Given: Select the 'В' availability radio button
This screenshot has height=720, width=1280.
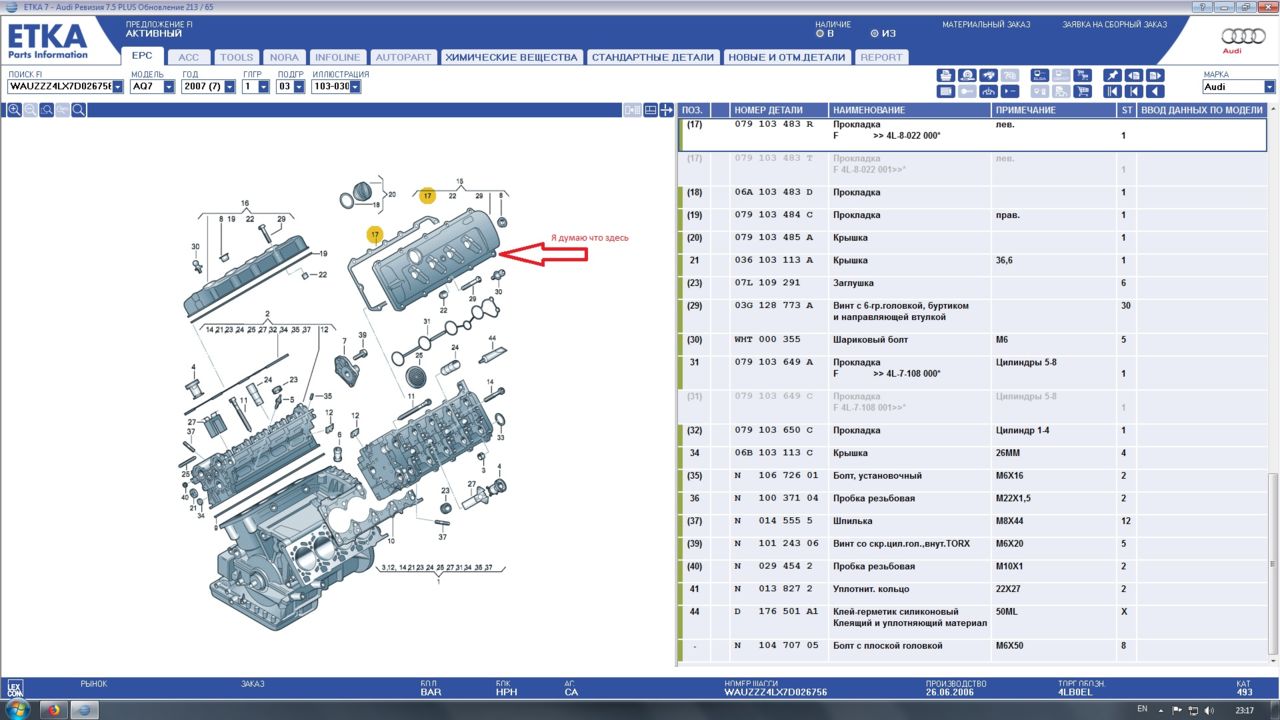Looking at the screenshot, I should pyautogui.click(x=819, y=33).
